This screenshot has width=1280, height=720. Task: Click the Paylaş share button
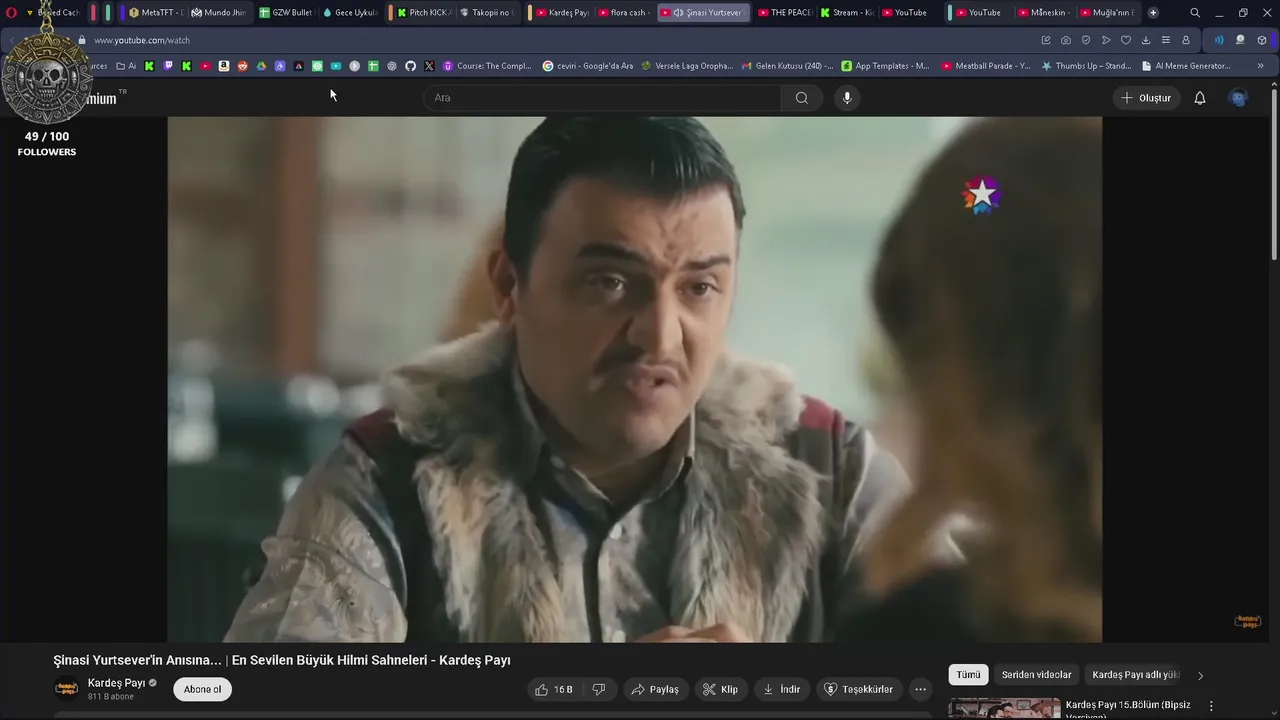pyautogui.click(x=655, y=689)
